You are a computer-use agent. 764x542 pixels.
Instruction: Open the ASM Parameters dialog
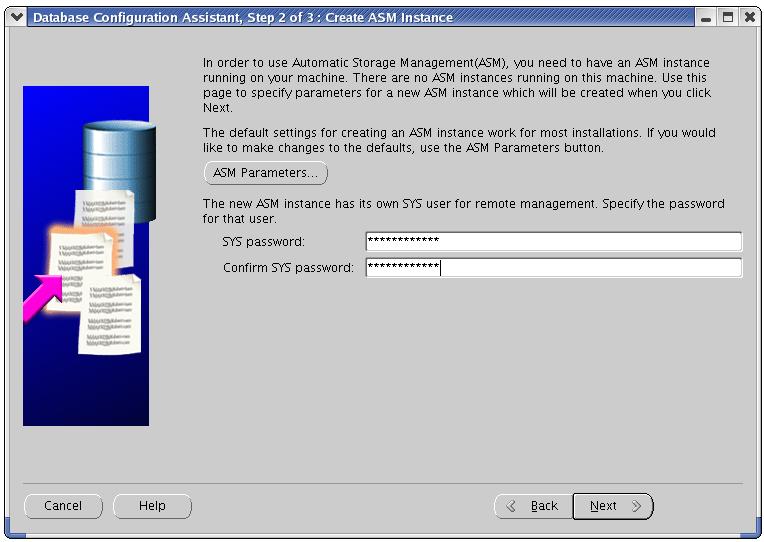point(265,173)
